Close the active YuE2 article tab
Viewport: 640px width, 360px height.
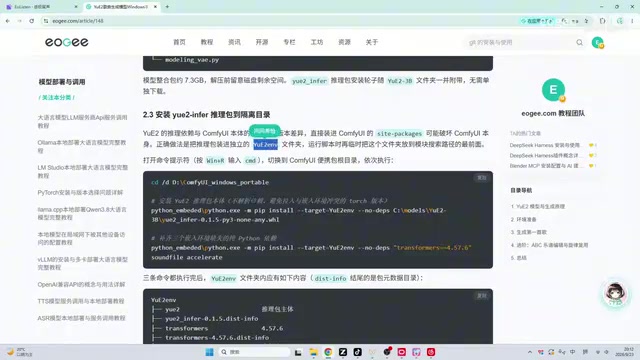click(155, 7)
